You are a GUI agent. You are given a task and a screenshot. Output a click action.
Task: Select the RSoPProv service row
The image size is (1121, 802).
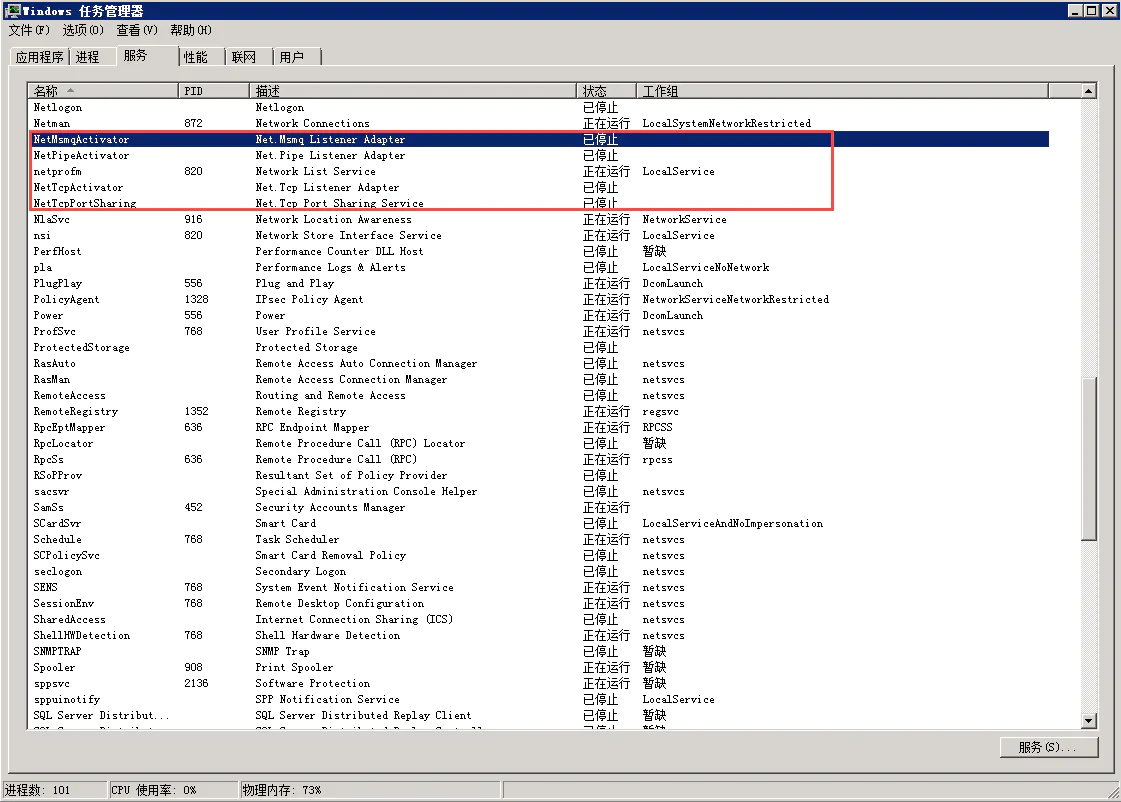click(538, 475)
